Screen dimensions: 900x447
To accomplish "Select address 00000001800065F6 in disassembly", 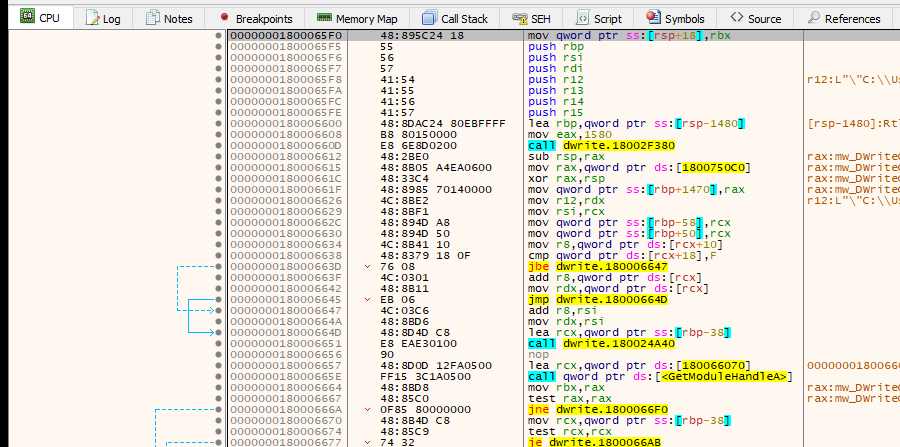I will [286, 57].
